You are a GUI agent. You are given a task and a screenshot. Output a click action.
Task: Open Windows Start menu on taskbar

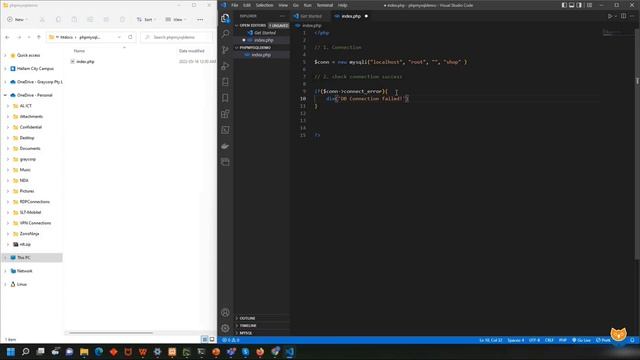tap(11, 352)
